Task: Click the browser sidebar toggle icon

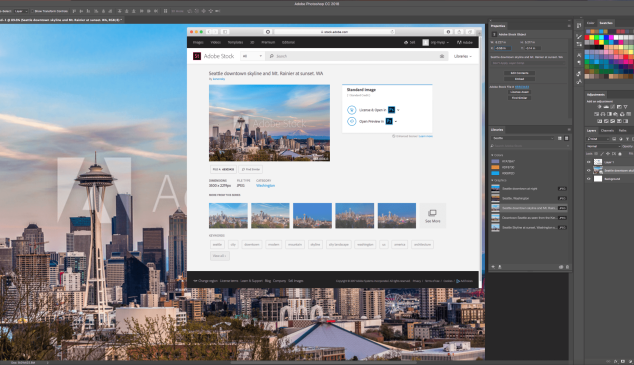Action: pos(225,32)
